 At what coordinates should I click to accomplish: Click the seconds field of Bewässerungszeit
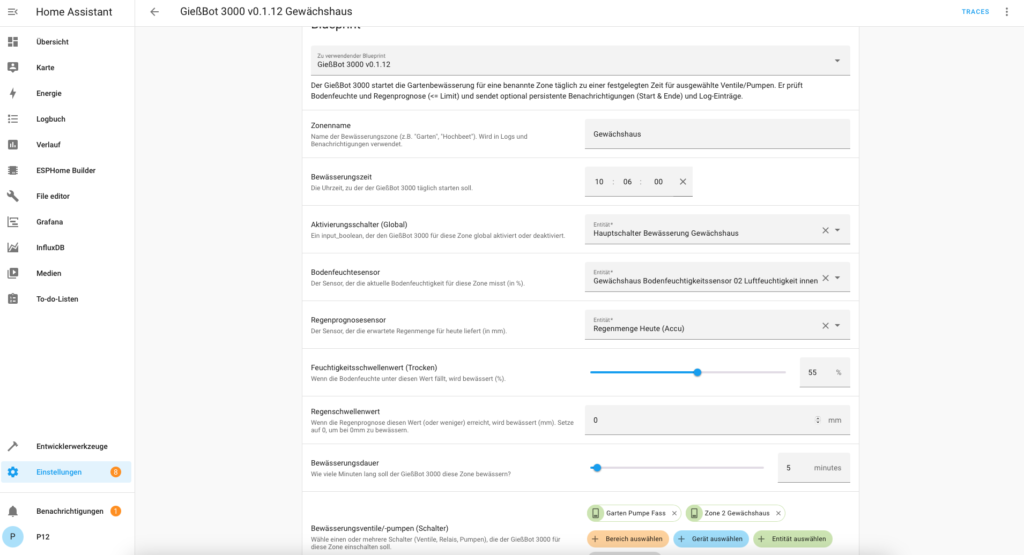pyautogui.click(x=658, y=182)
